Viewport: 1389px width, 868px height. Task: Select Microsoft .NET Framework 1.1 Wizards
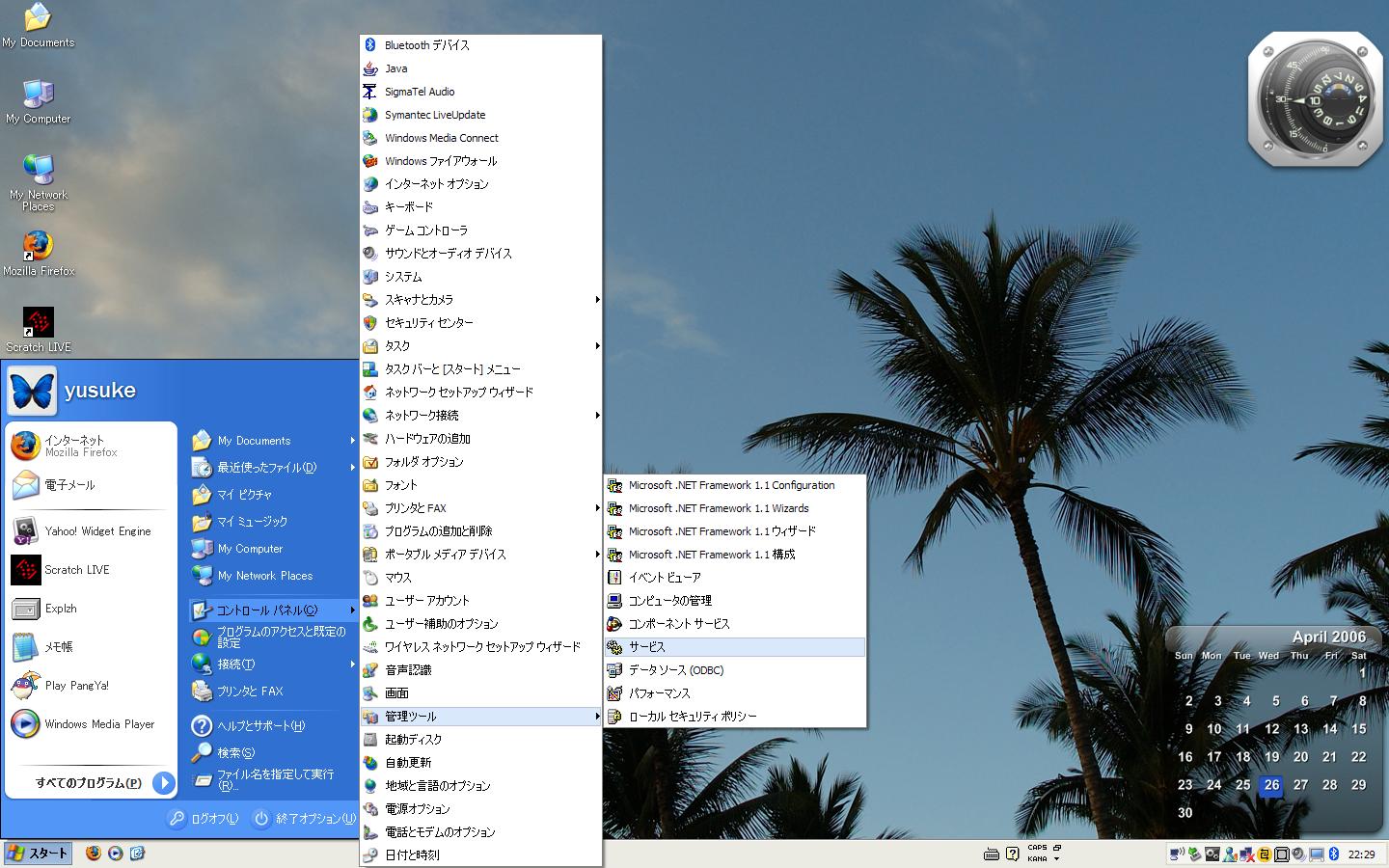tap(735, 508)
